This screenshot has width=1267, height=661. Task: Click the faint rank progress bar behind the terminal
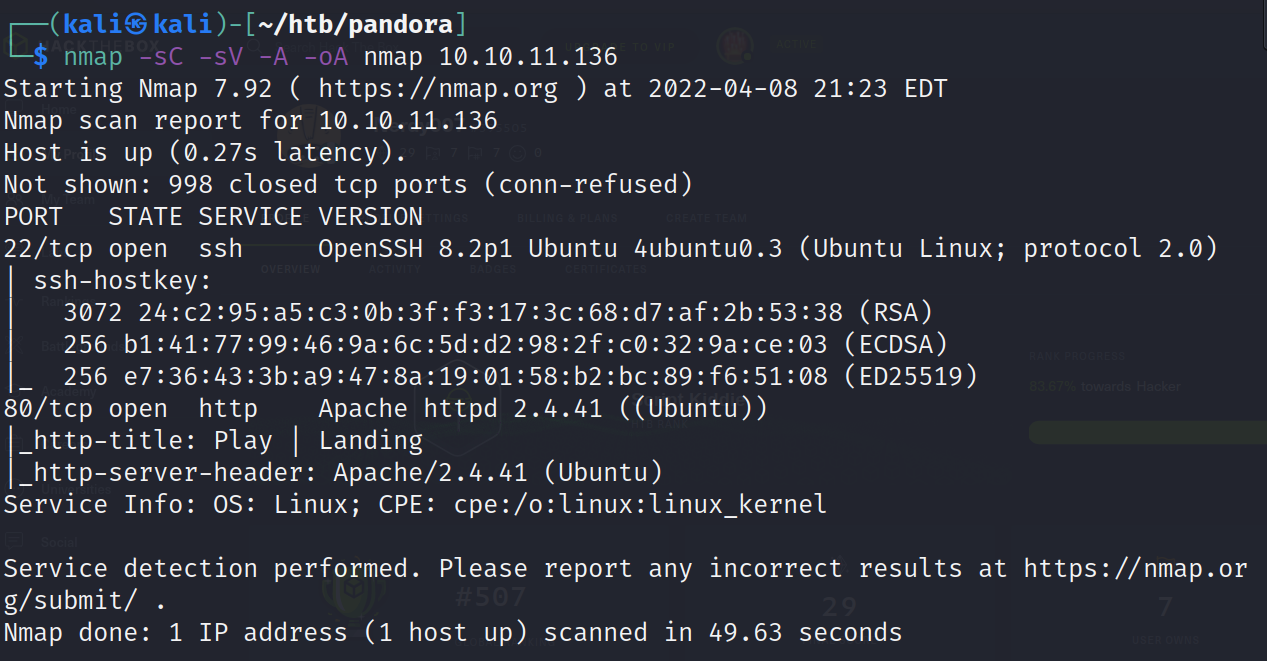(x=1147, y=432)
